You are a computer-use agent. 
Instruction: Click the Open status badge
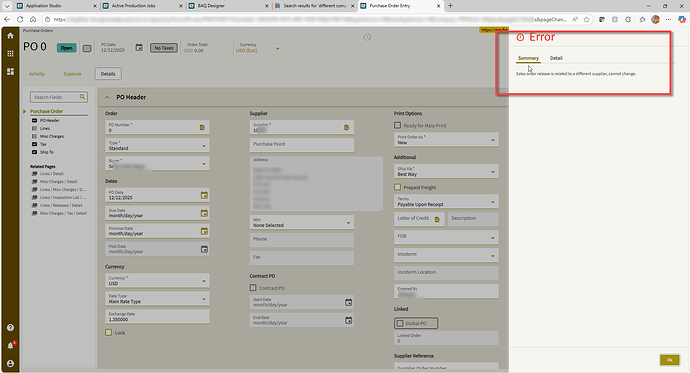(66, 48)
